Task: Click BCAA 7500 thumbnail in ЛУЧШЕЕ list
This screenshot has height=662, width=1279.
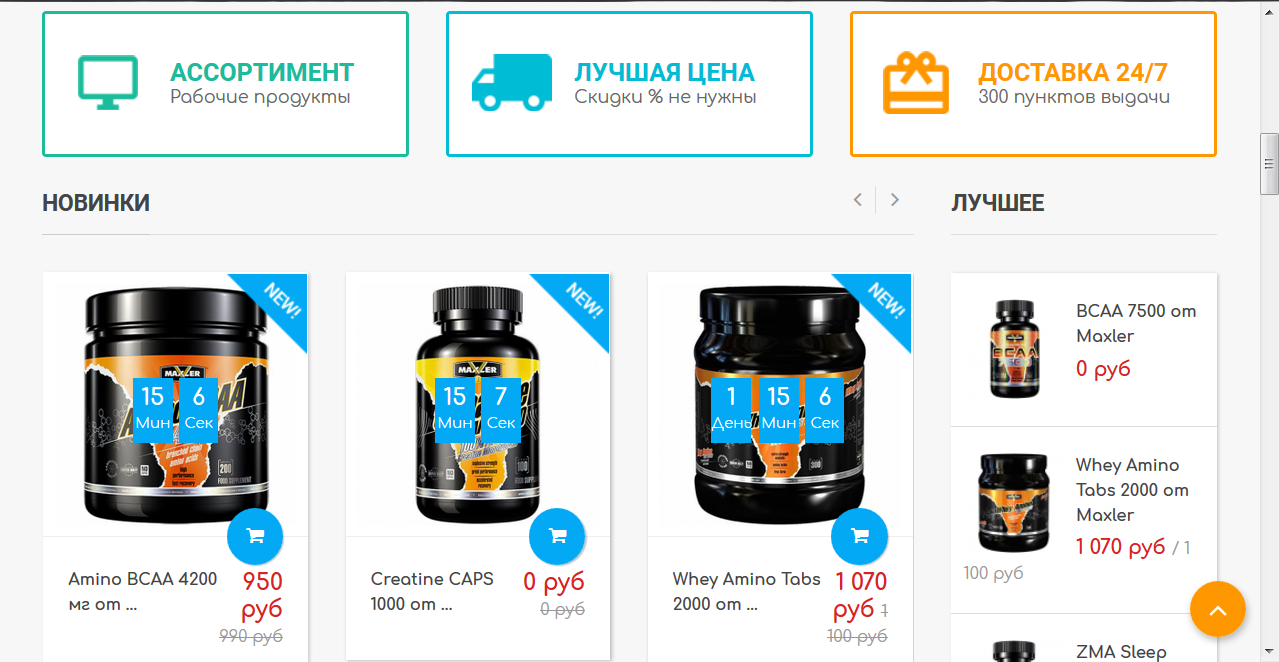Action: tap(1014, 348)
